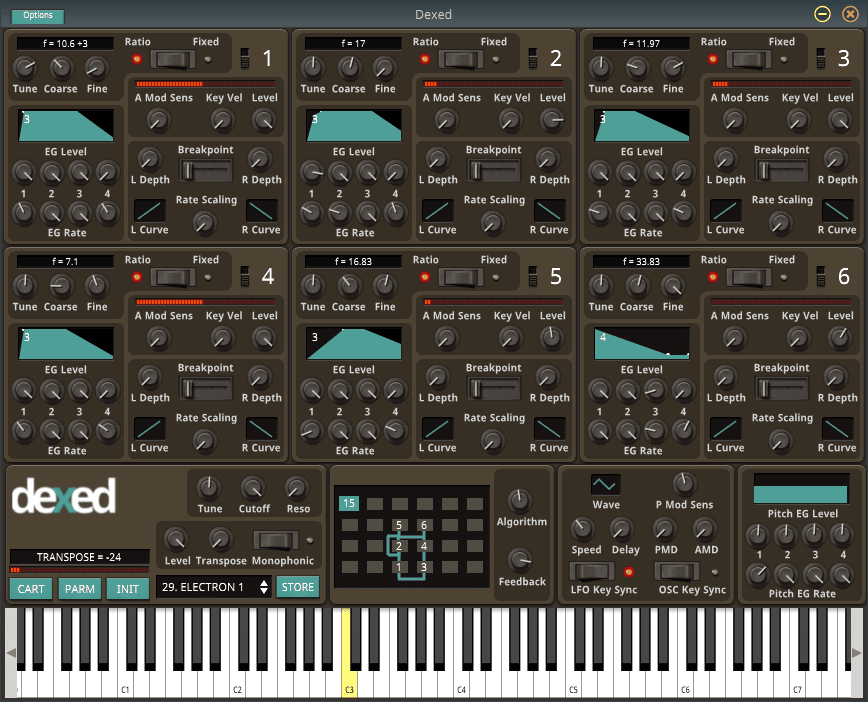Click operator 6 envelope graph display
The image size is (868, 702).
point(642,343)
